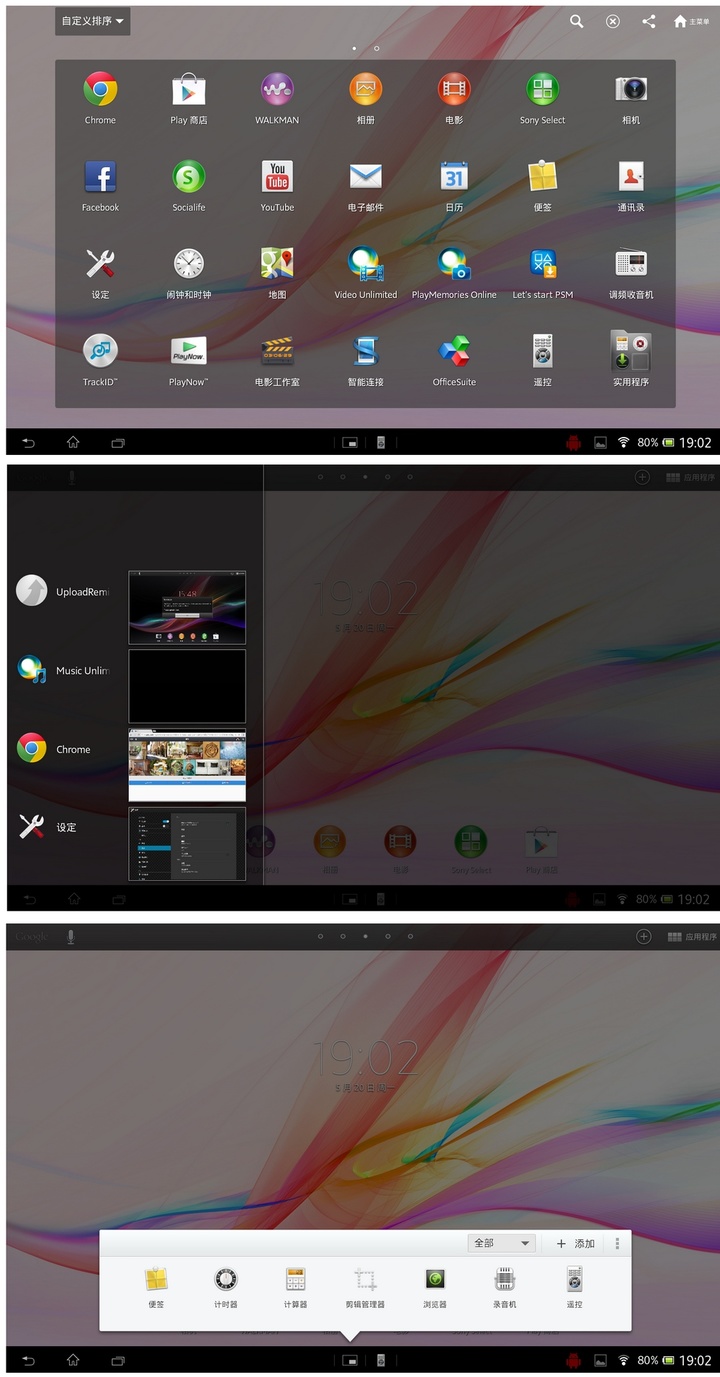Switch to Chrome in recent apps list

click(54, 749)
